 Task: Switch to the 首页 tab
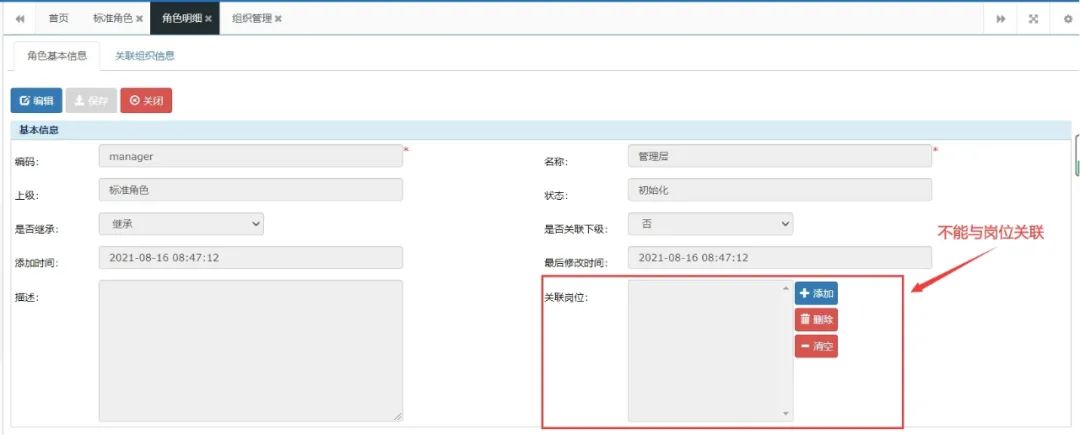59,19
